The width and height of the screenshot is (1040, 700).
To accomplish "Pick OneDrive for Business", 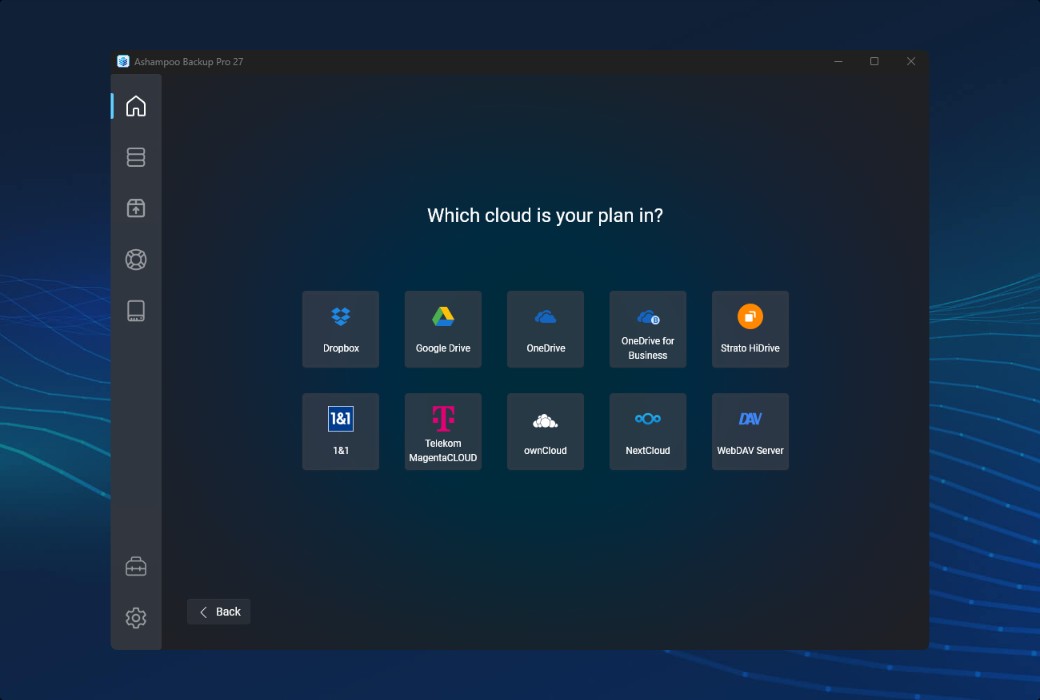I will coord(647,329).
